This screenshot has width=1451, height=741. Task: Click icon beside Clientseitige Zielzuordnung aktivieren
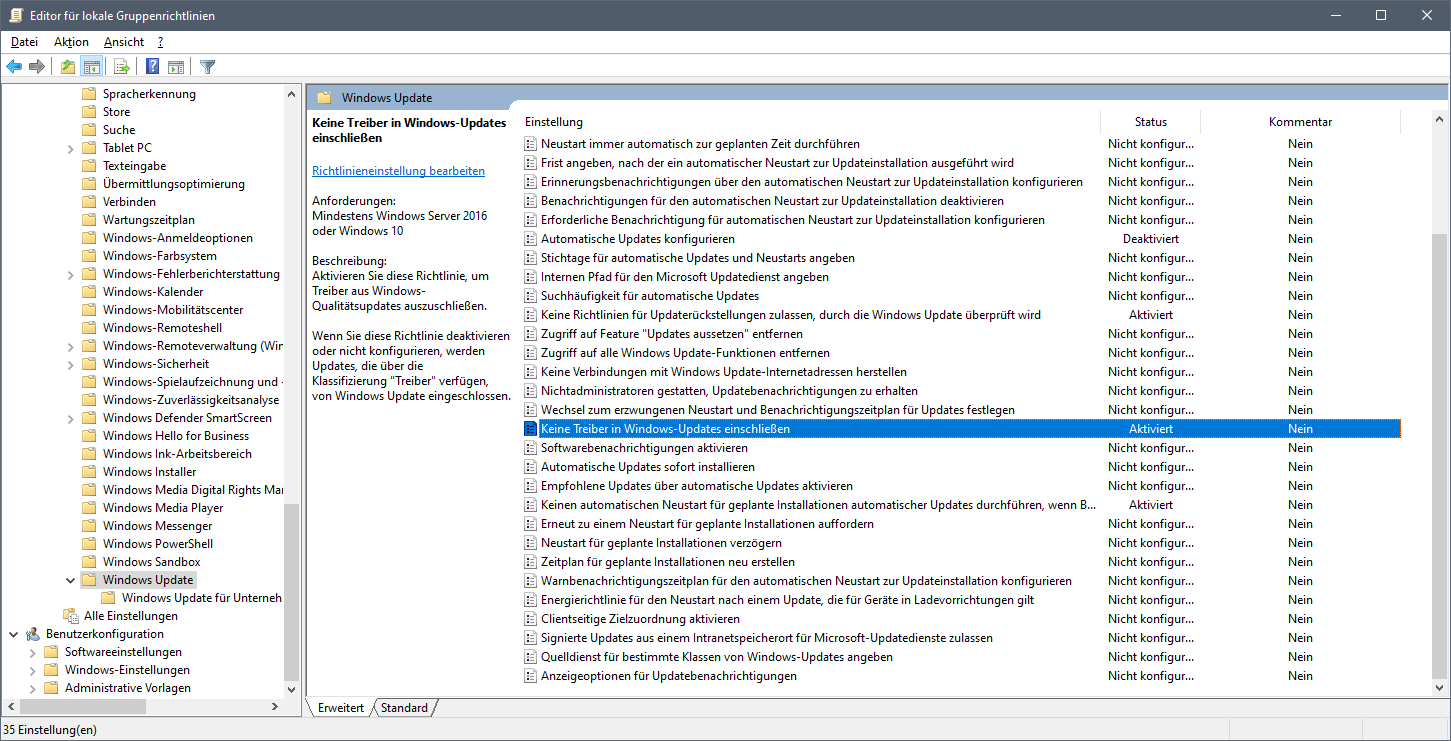tap(531, 619)
